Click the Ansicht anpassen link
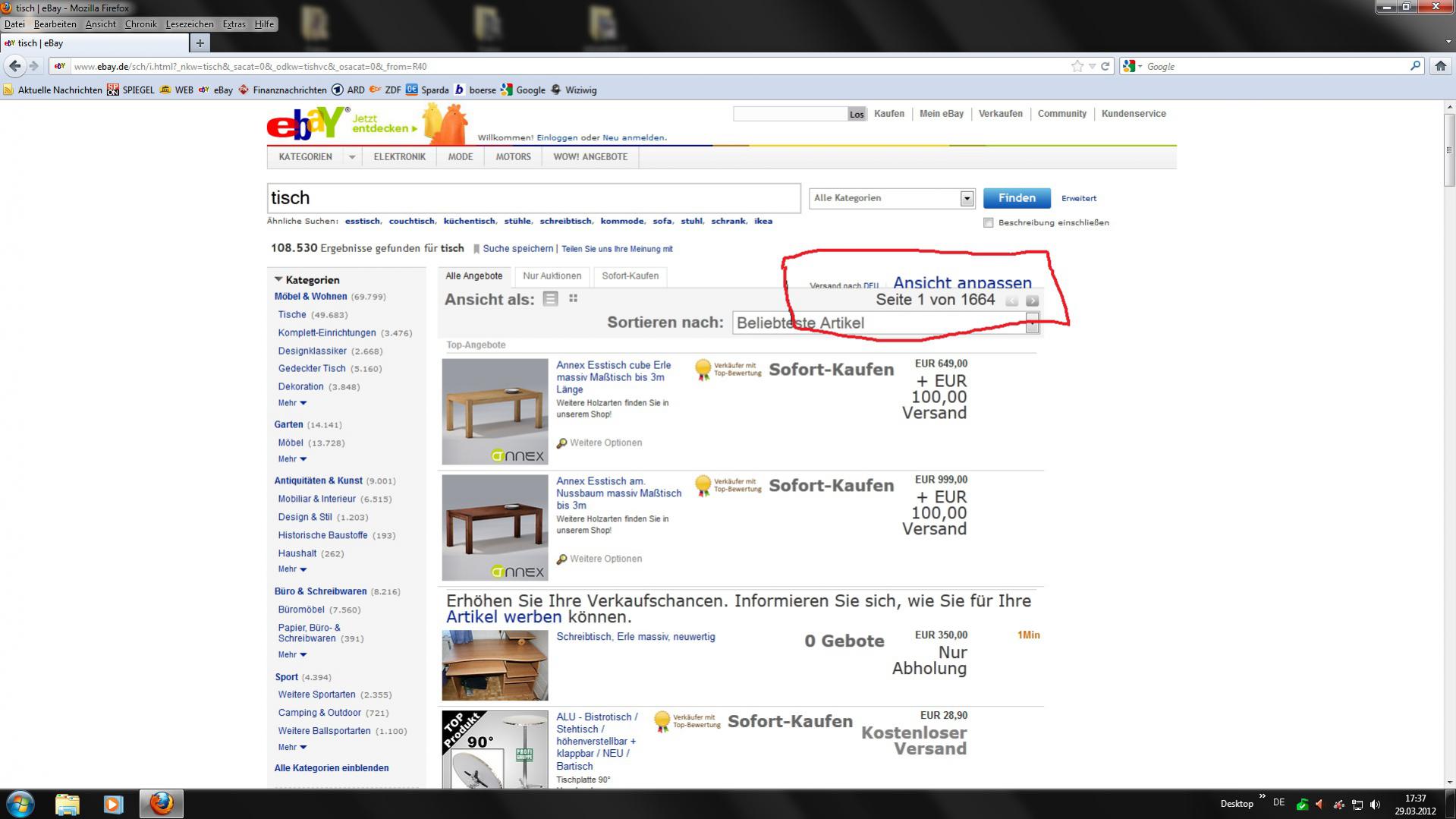 coord(962,282)
